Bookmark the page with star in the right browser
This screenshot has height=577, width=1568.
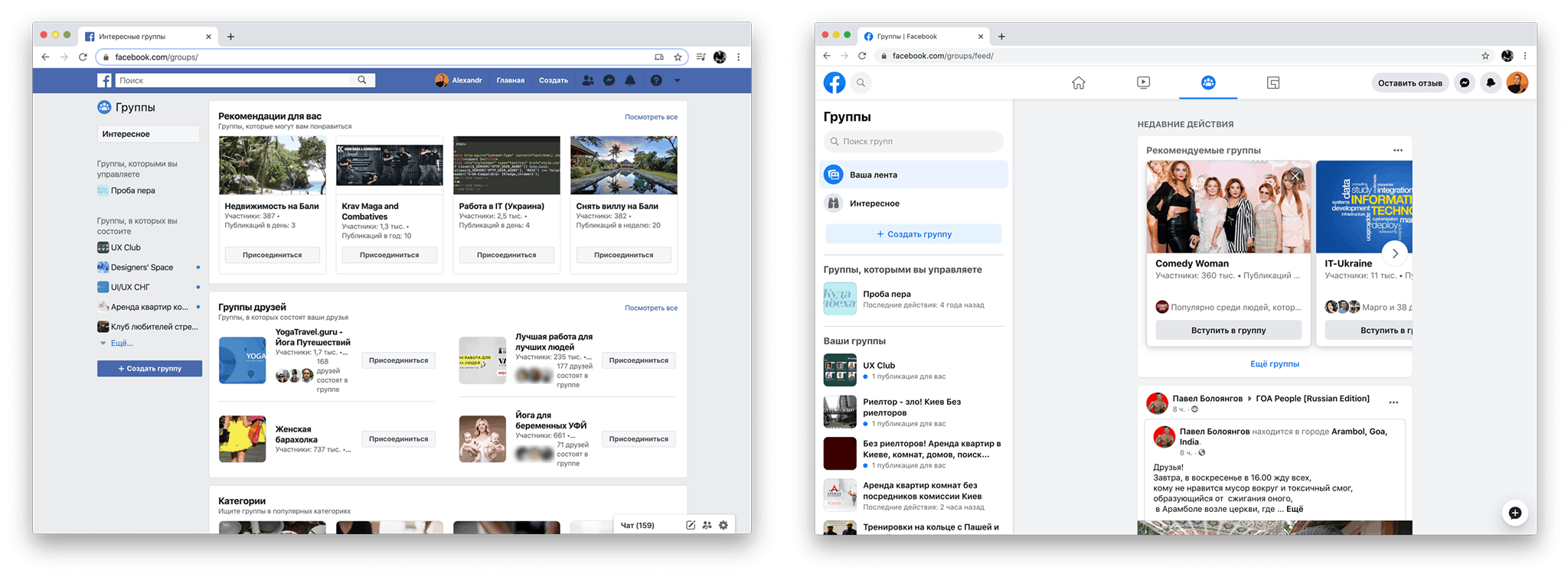click(1485, 56)
